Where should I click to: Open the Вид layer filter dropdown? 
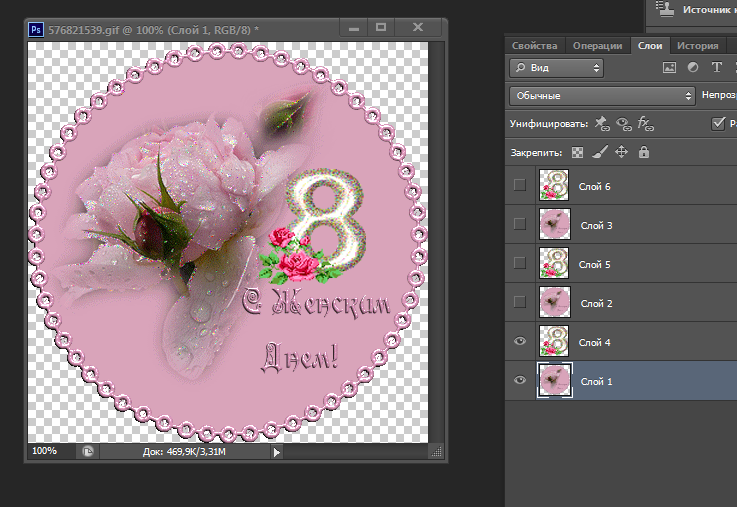556,68
